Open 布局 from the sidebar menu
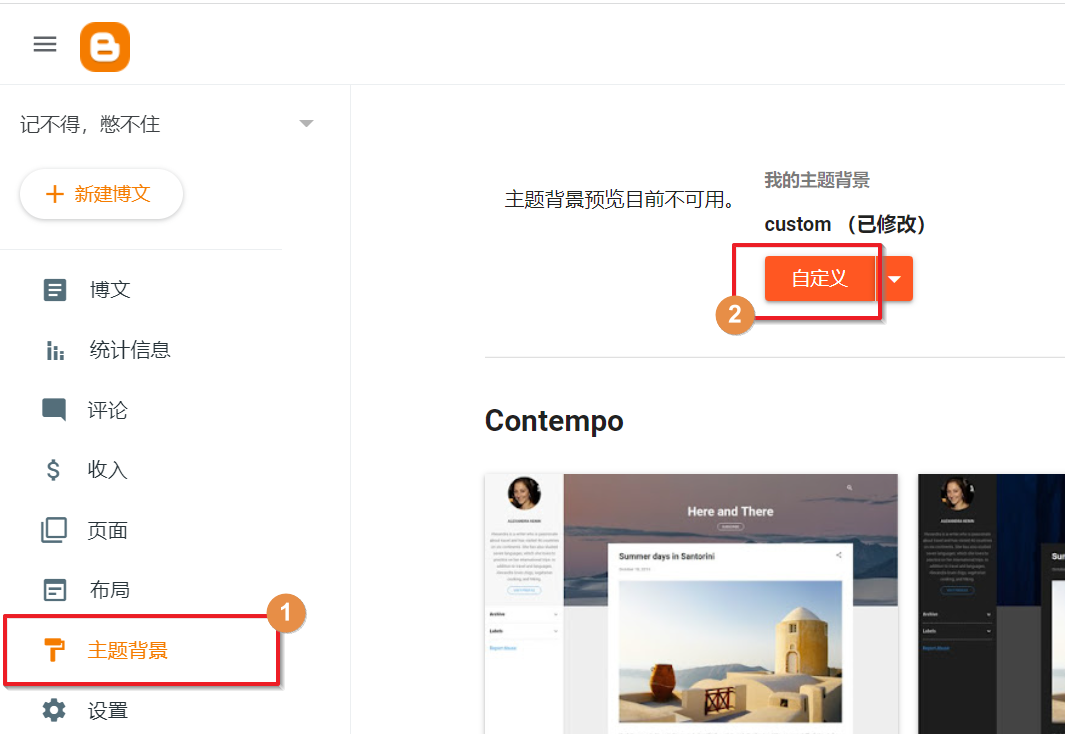 [109, 590]
